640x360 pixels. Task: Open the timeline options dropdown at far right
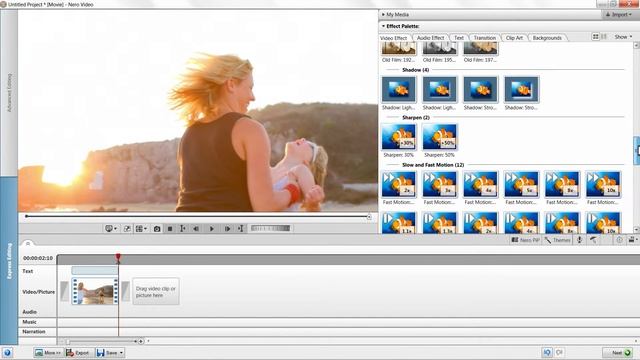click(633, 240)
